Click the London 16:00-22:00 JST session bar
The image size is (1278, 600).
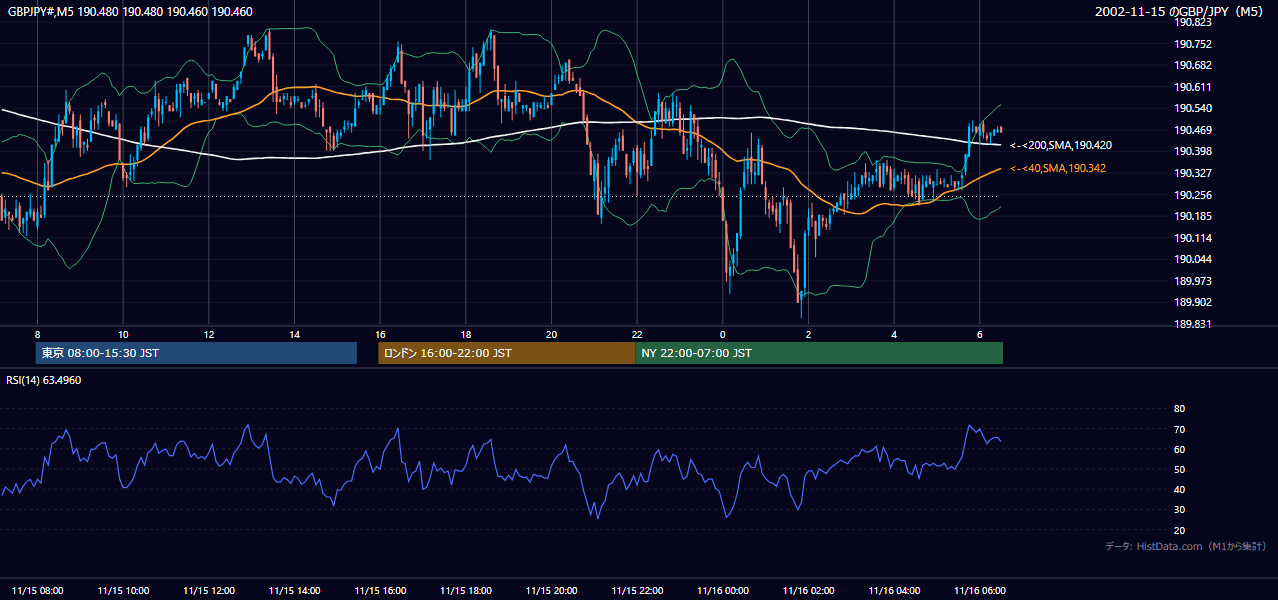[506, 353]
